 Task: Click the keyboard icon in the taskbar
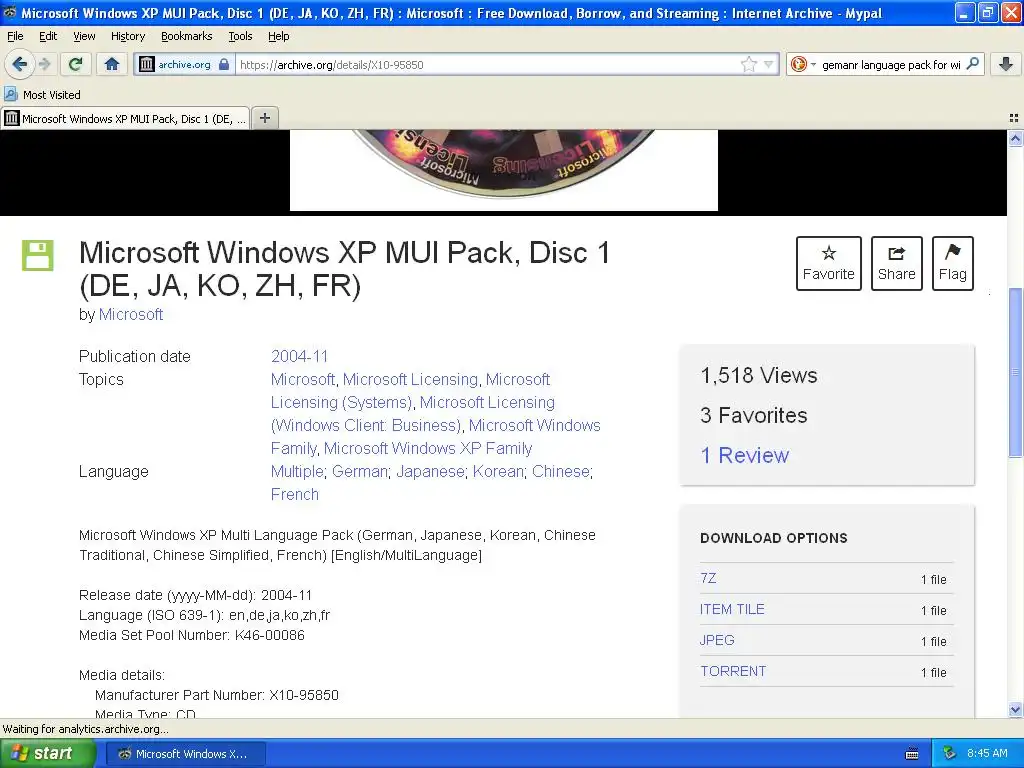pos(912,754)
